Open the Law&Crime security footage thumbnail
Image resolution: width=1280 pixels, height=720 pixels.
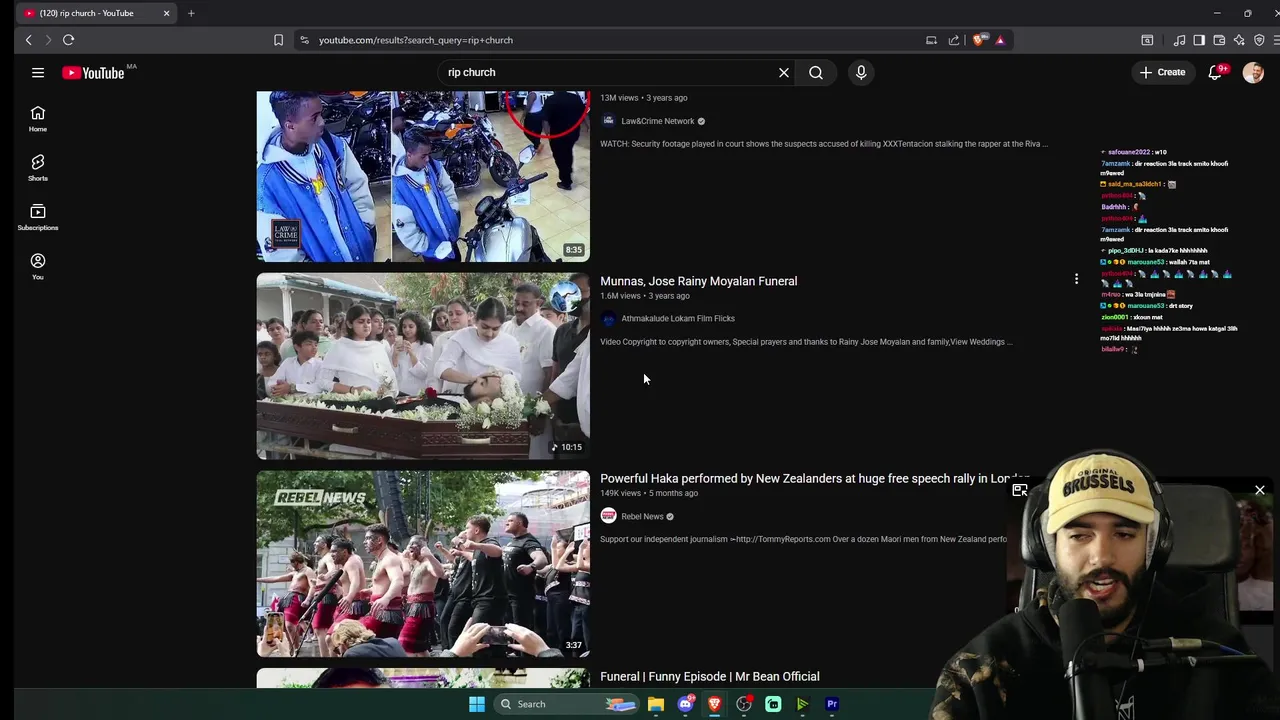[423, 176]
